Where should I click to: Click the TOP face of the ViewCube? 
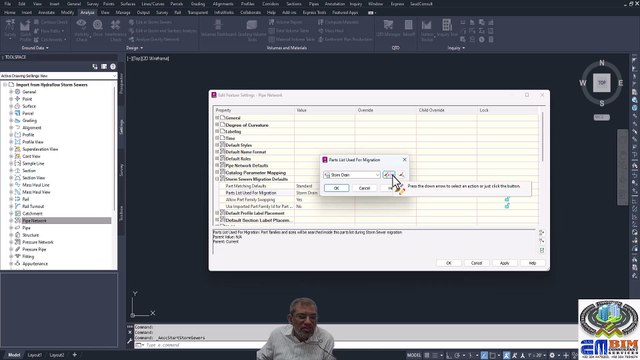(x=602, y=83)
